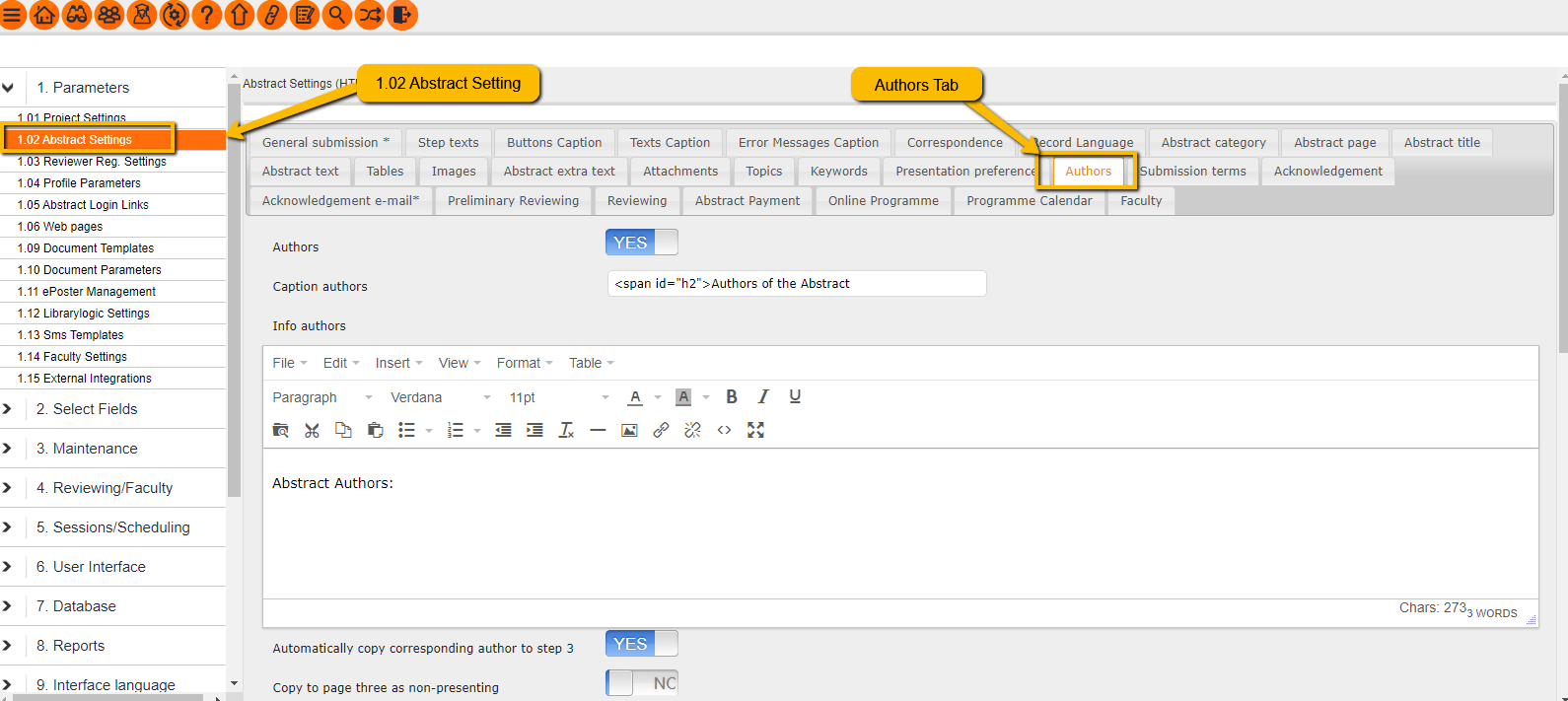Toggle automatically copy corresponding author switch

pos(641,644)
